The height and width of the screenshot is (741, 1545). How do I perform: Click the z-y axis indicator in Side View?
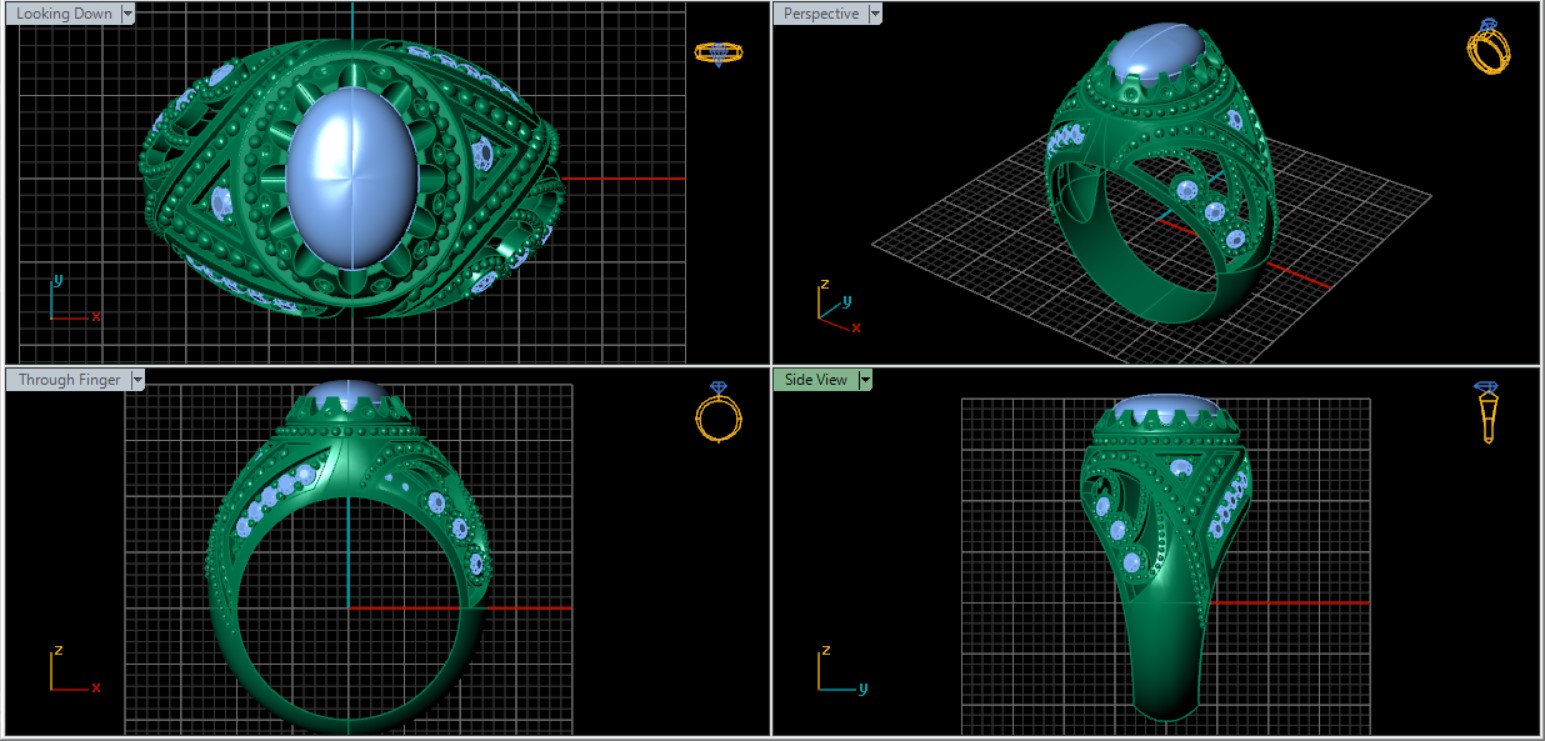pyautogui.click(x=841, y=668)
